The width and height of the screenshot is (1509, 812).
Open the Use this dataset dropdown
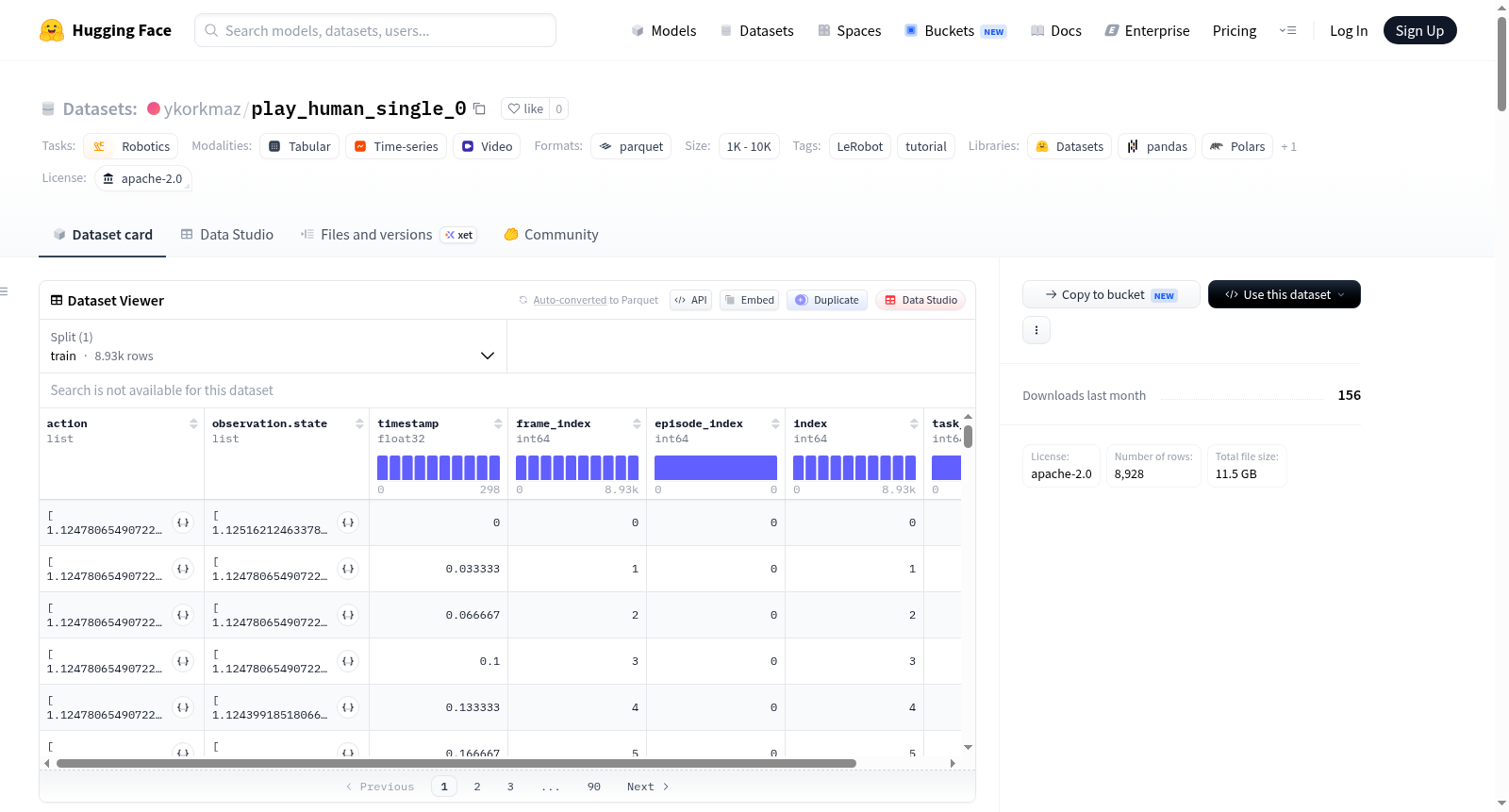click(1285, 294)
